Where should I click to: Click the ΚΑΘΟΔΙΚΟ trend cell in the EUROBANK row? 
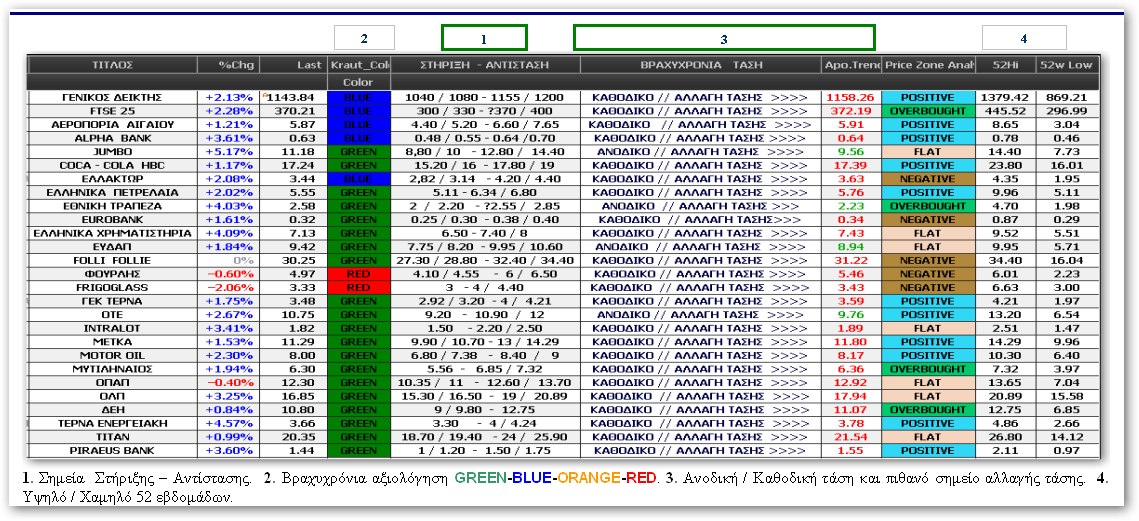pyautogui.click(x=701, y=219)
